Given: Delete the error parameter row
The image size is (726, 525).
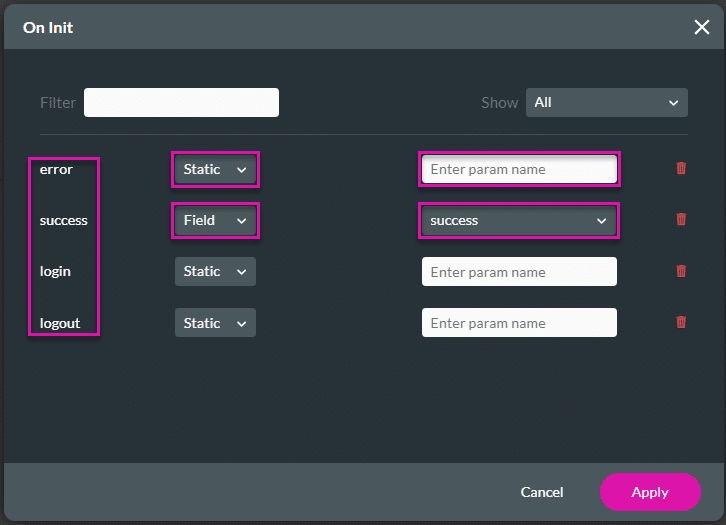Looking at the screenshot, I should click(681, 169).
